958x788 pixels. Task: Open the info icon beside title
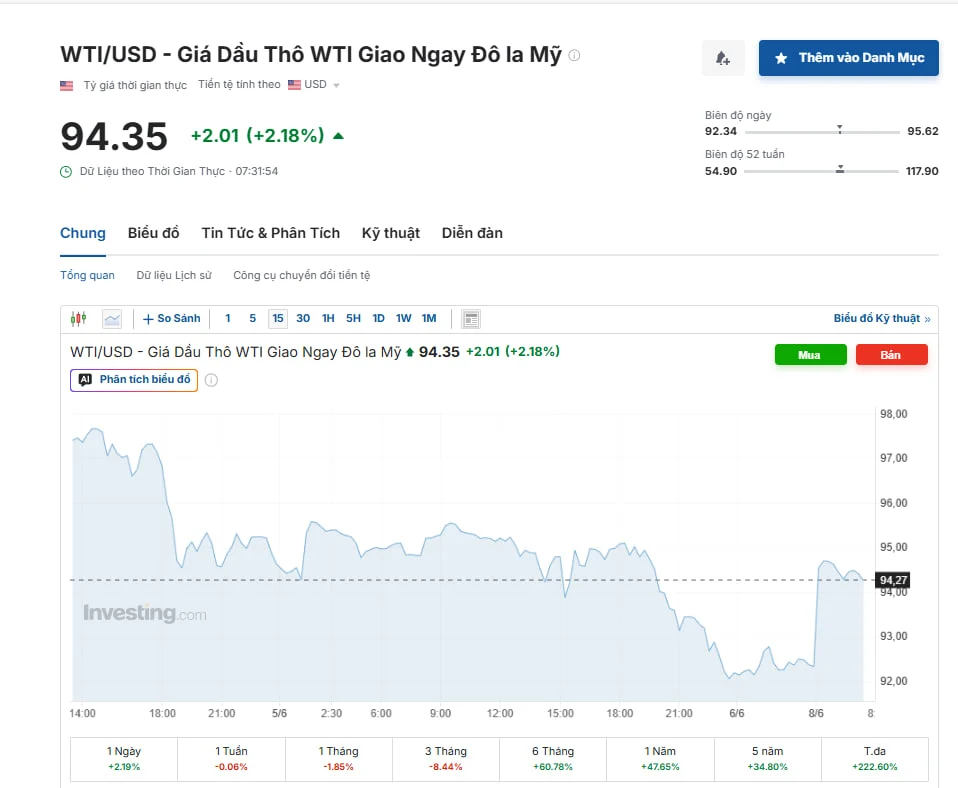pyautogui.click(x=574, y=55)
